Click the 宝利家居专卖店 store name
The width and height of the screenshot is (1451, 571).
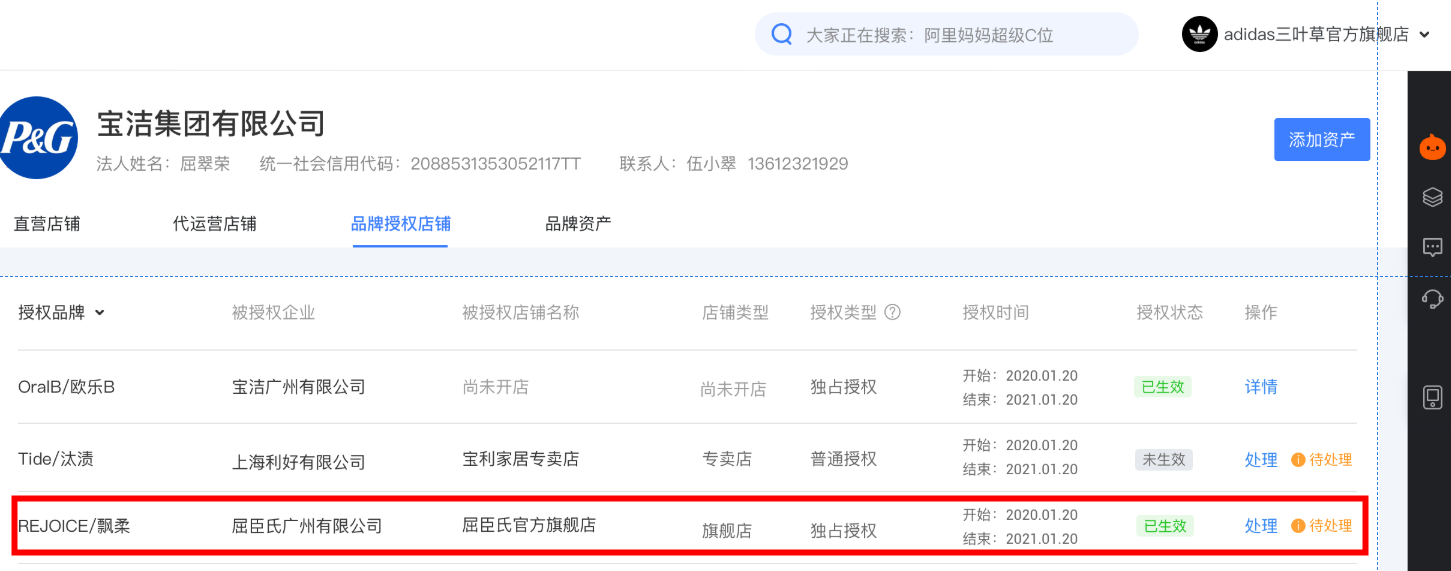click(520, 459)
